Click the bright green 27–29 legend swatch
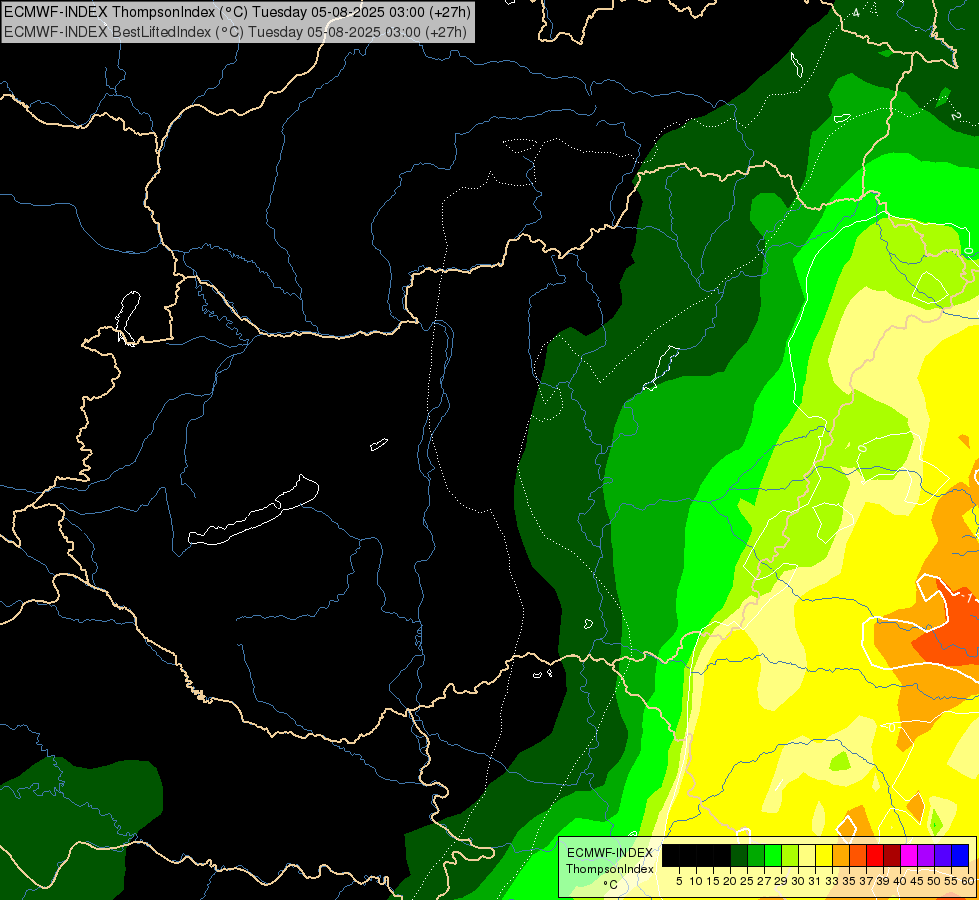 [773, 856]
